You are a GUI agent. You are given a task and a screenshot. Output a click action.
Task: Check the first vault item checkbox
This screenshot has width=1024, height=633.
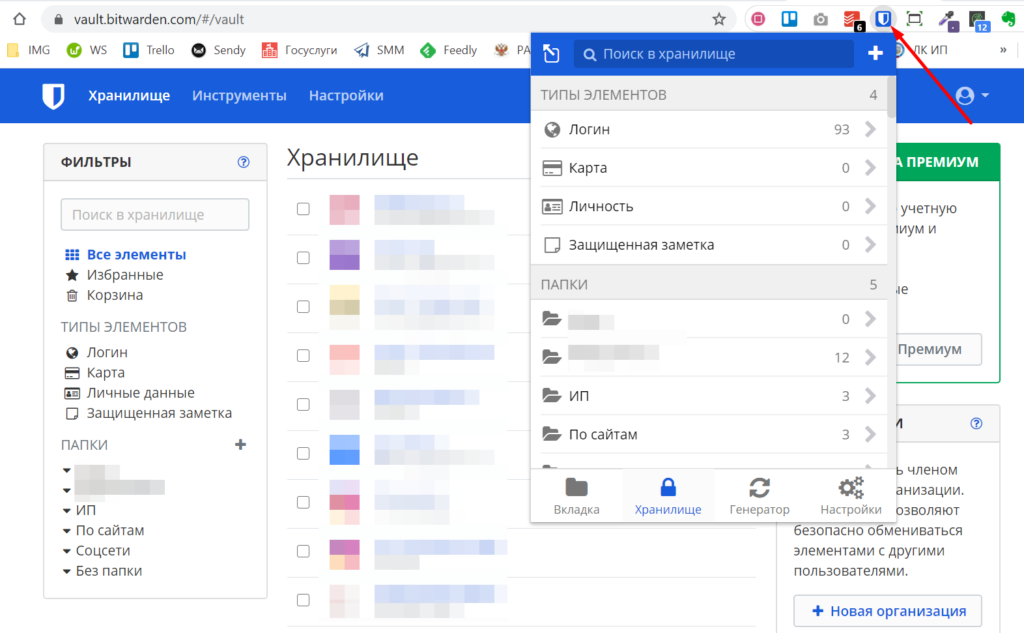(x=303, y=209)
